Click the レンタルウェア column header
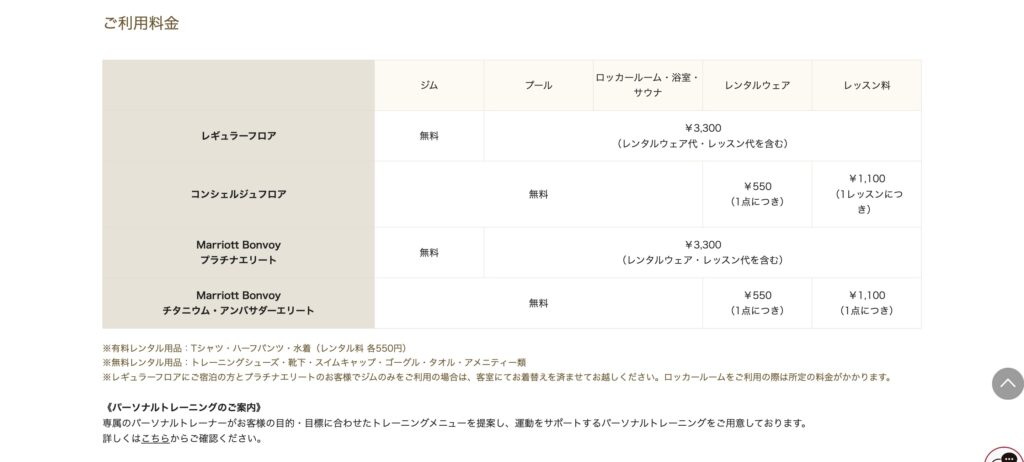1024x462 pixels. pos(757,86)
